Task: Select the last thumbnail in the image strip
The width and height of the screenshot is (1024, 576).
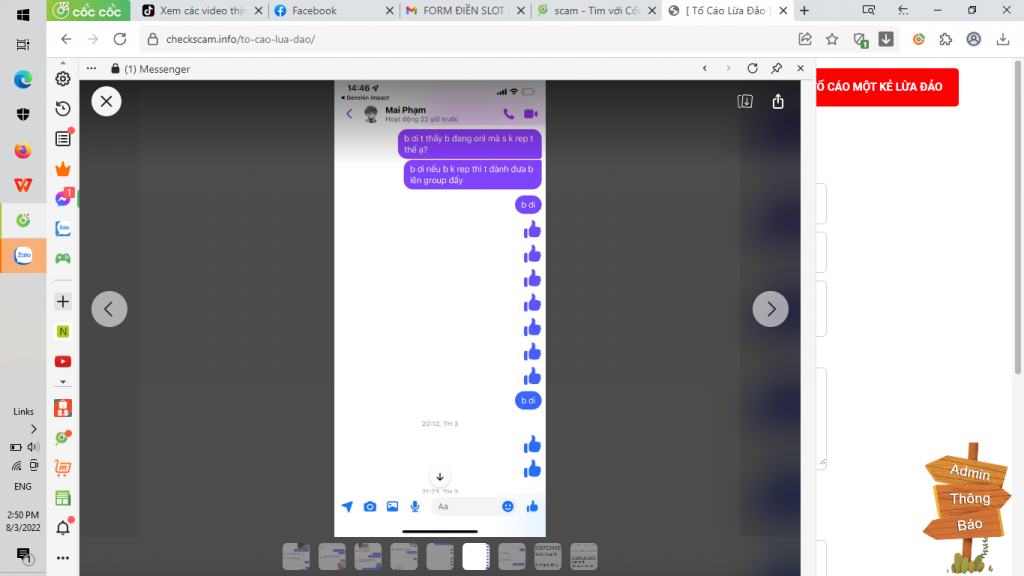Action: point(583,556)
